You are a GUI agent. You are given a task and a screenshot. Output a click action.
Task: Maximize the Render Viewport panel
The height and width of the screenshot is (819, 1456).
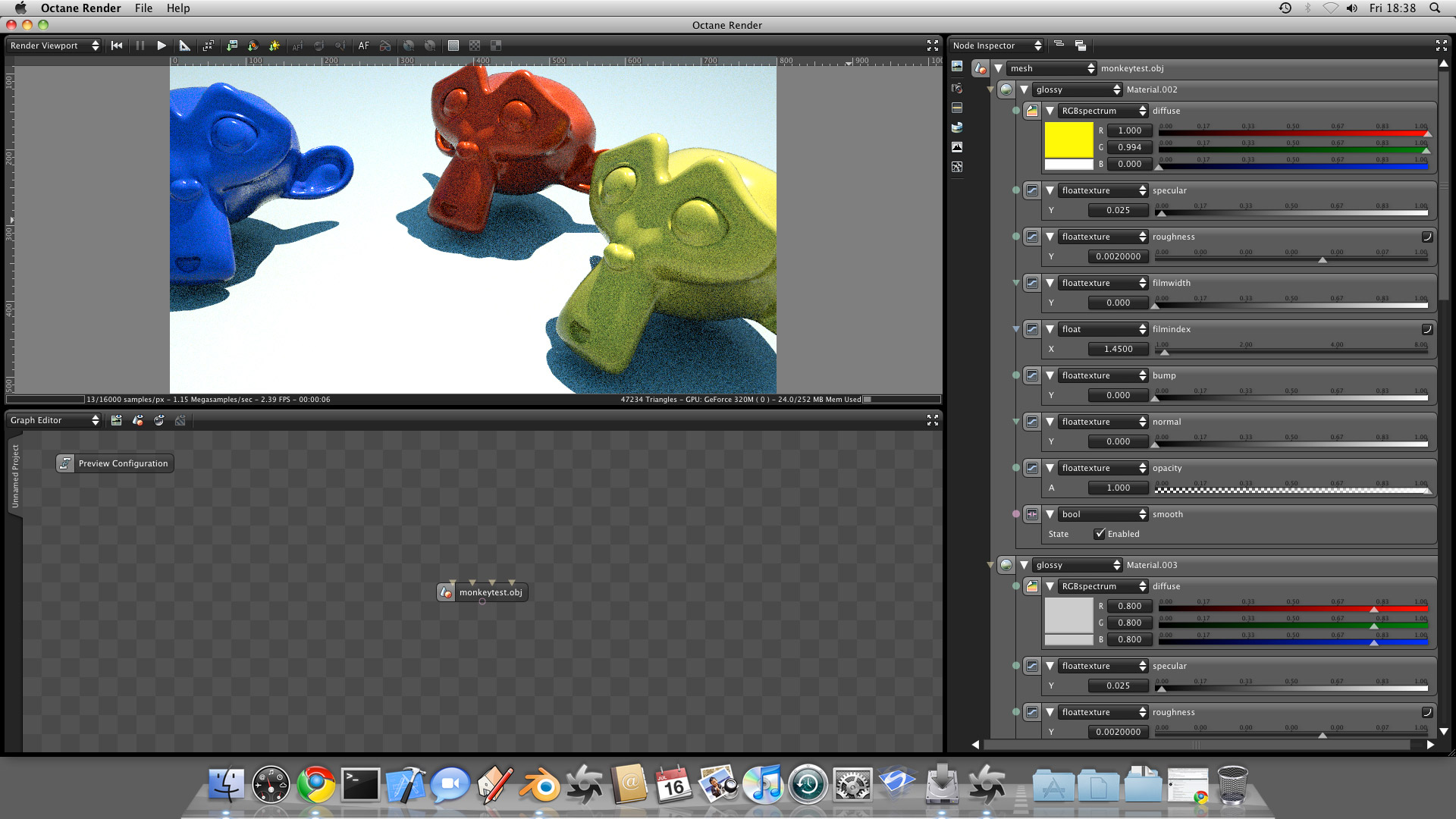click(x=932, y=45)
